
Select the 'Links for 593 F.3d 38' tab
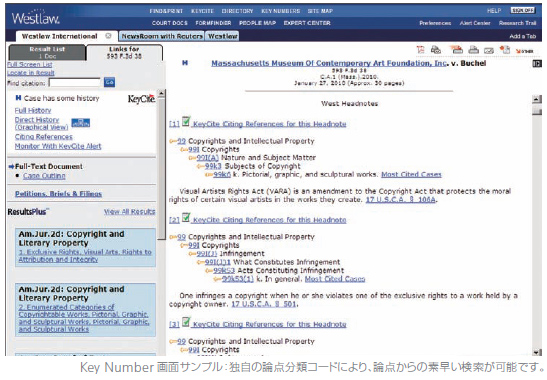point(124,52)
